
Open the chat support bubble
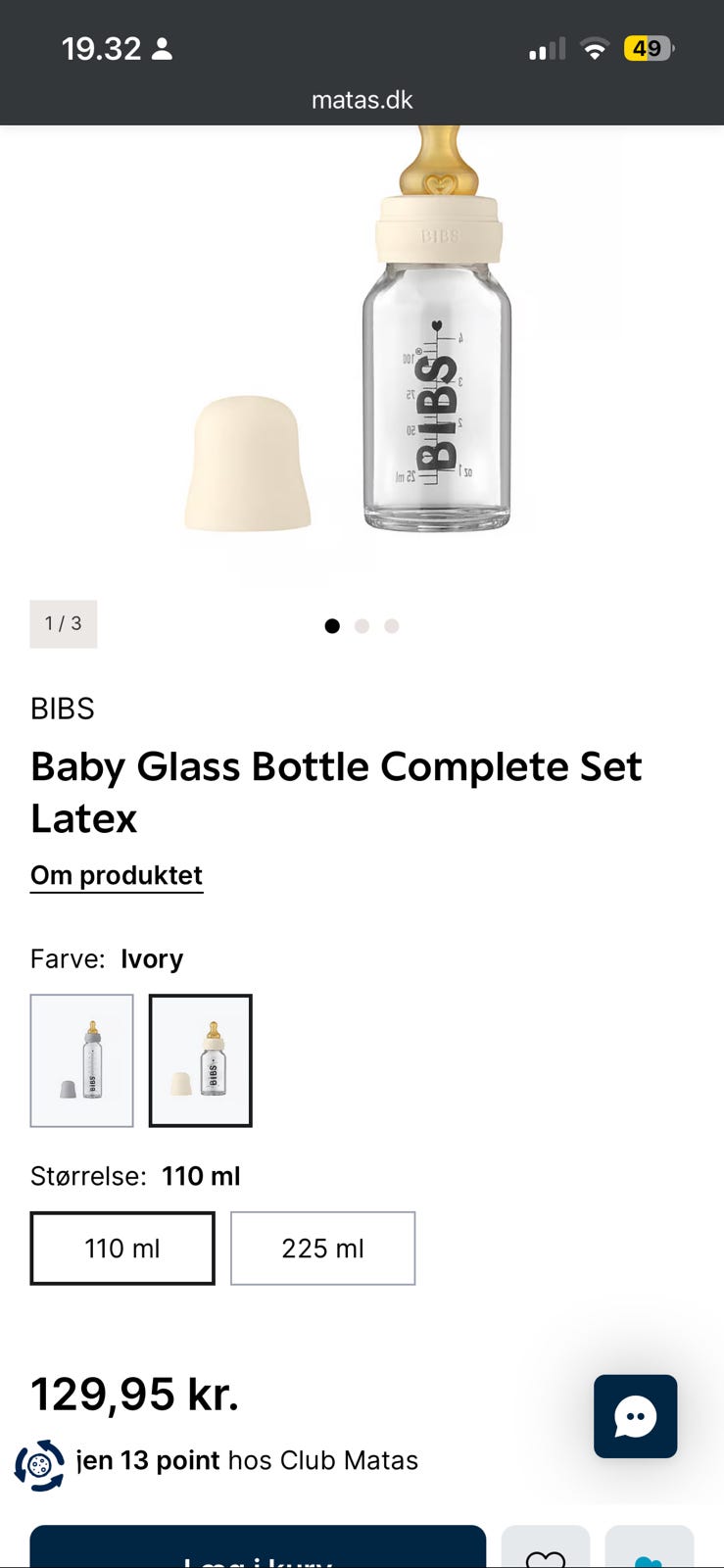coord(635,1416)
